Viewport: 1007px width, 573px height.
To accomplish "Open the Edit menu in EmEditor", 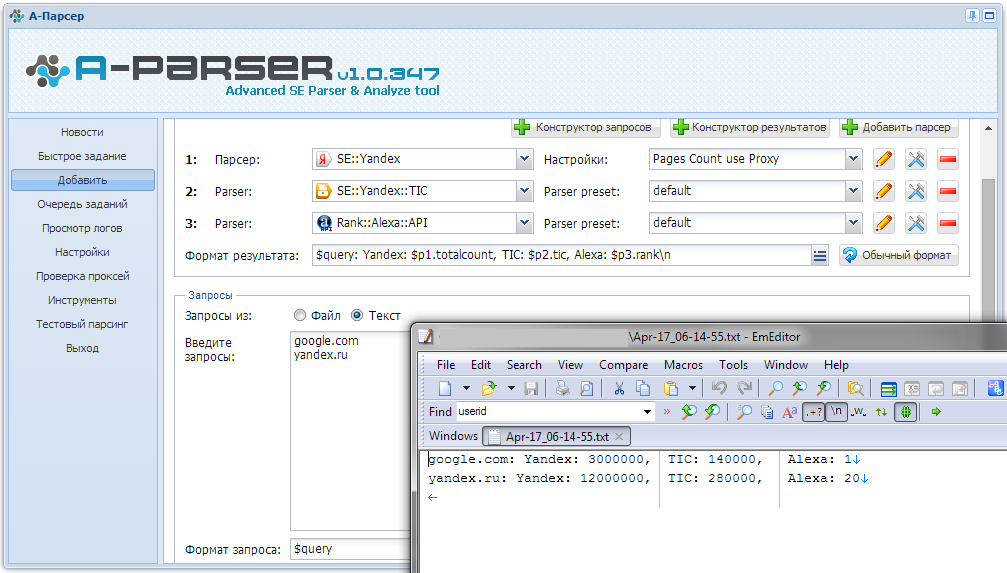I will (x=480, y=365).
